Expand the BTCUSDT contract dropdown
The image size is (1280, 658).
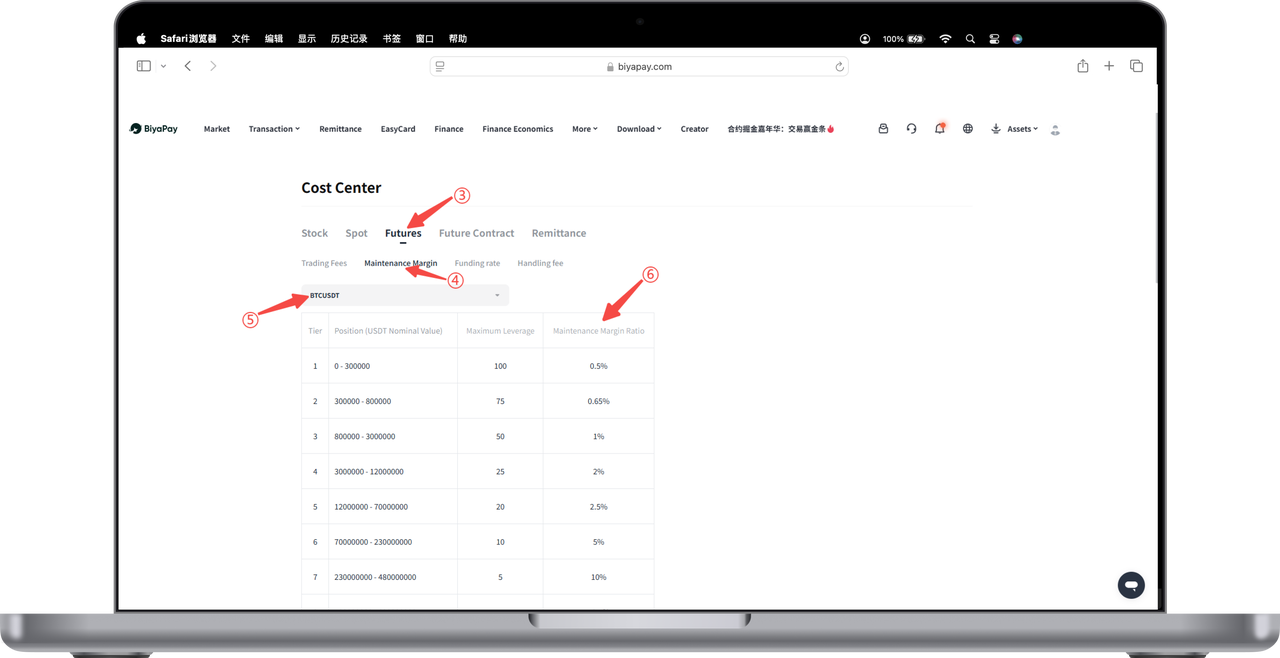pyautogui.click(x=405, y=296)
